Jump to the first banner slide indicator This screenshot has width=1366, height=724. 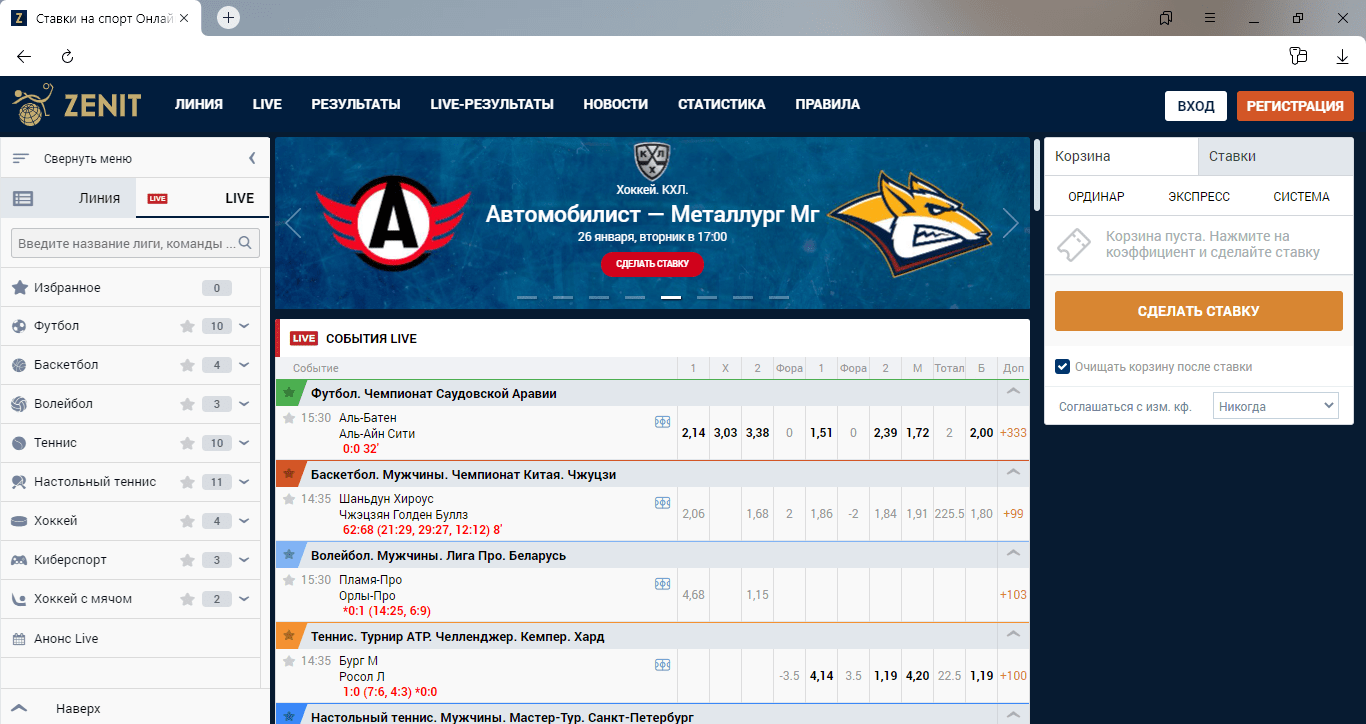527,297
